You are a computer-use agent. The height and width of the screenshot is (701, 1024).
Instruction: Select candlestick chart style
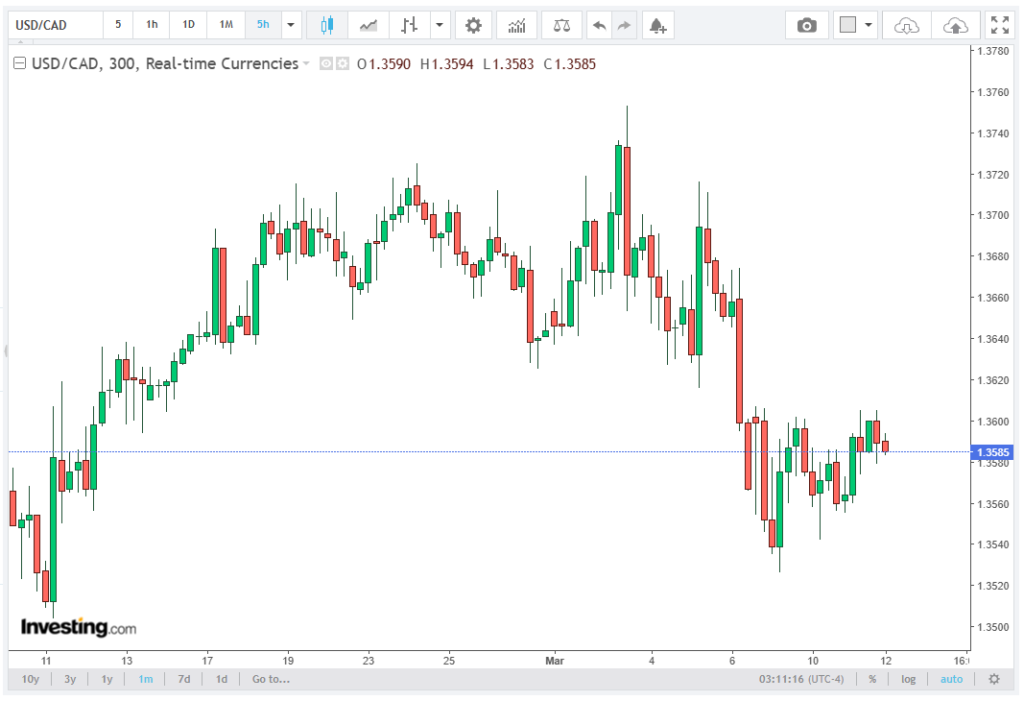coord(326,25)
